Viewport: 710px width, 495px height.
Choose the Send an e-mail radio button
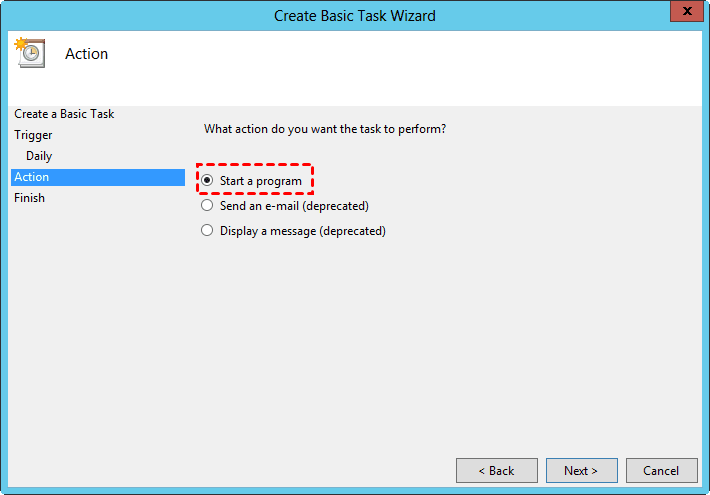click(x=207, y=206)
